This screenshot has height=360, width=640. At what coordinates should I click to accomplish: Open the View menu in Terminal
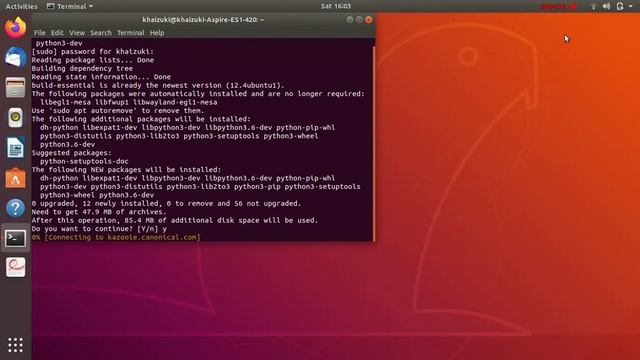pos(77,33)
